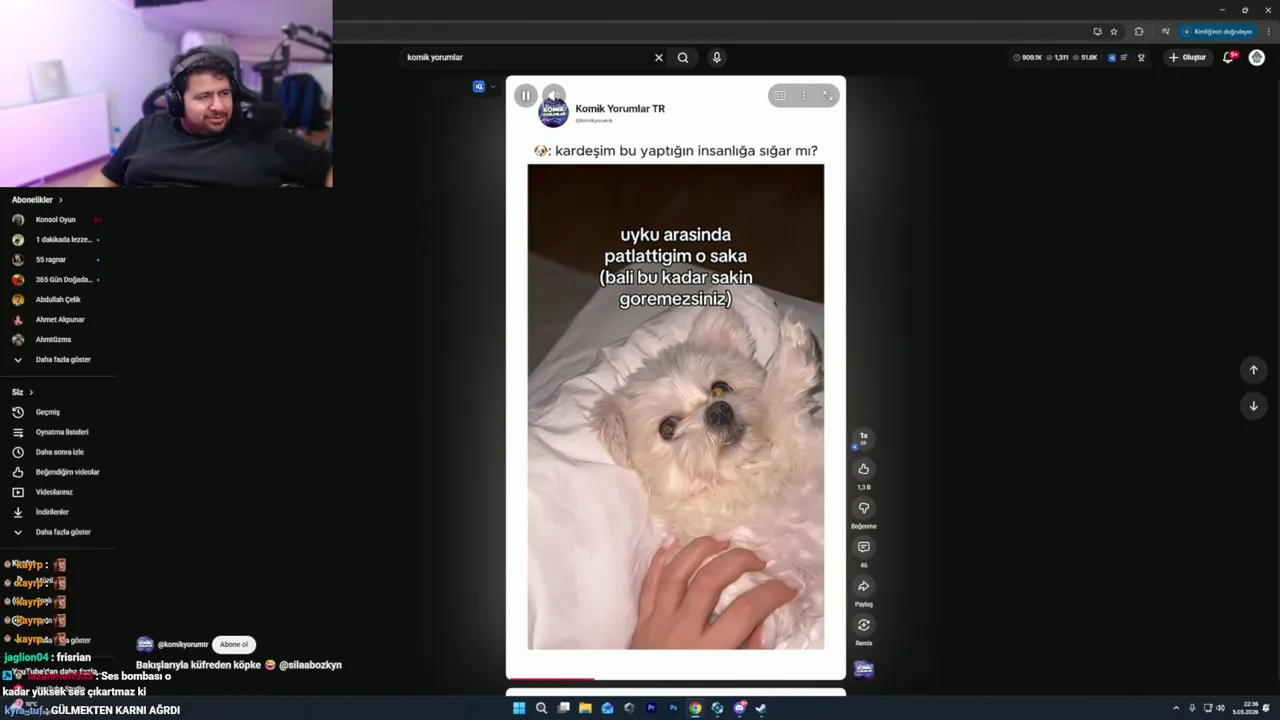This screenshot has height=720, width=1280.
Task: Open the Ahmet Akpunar subscription
Action: point(57,320)
